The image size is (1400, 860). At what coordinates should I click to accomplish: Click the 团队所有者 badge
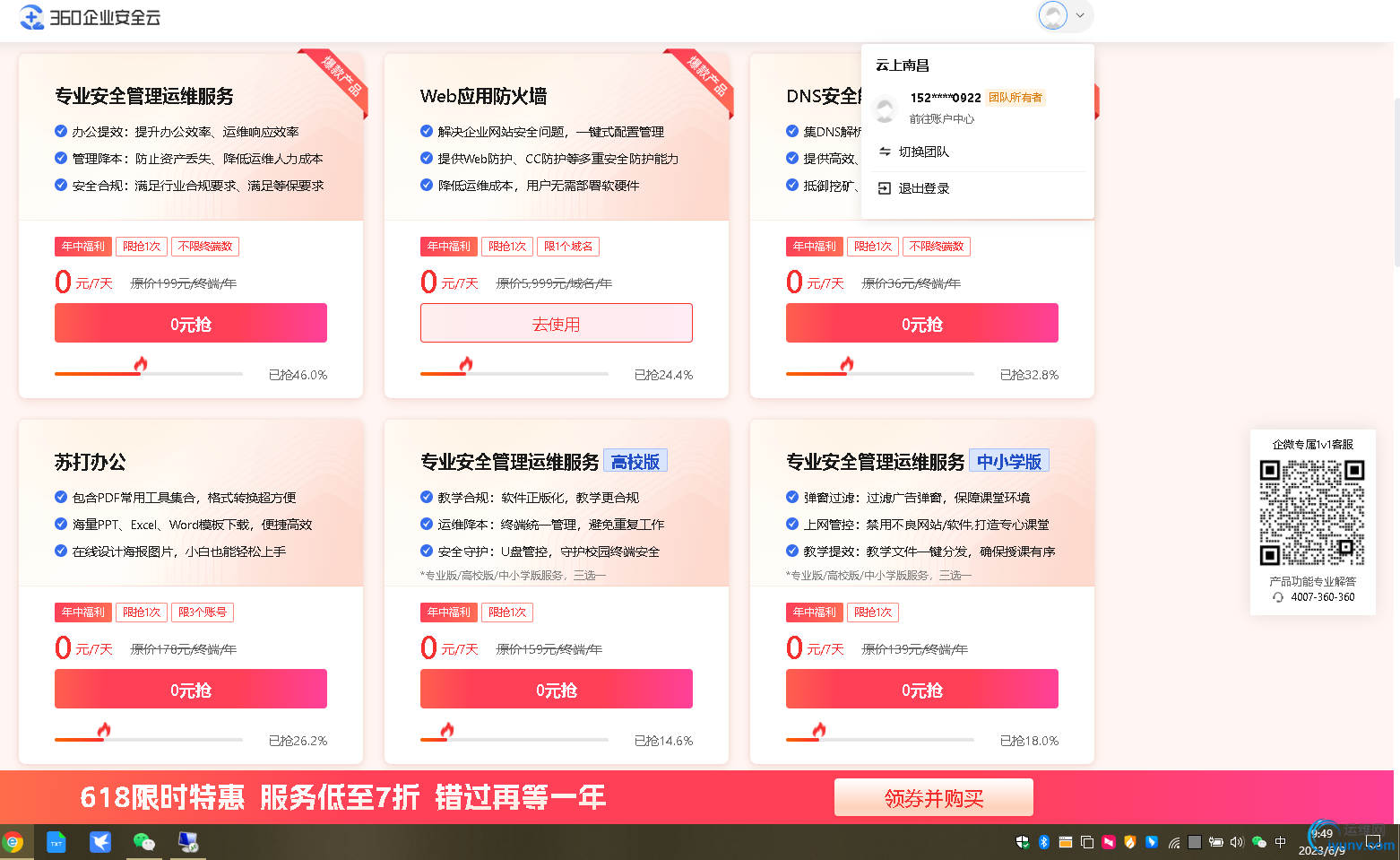[1015, 98]
